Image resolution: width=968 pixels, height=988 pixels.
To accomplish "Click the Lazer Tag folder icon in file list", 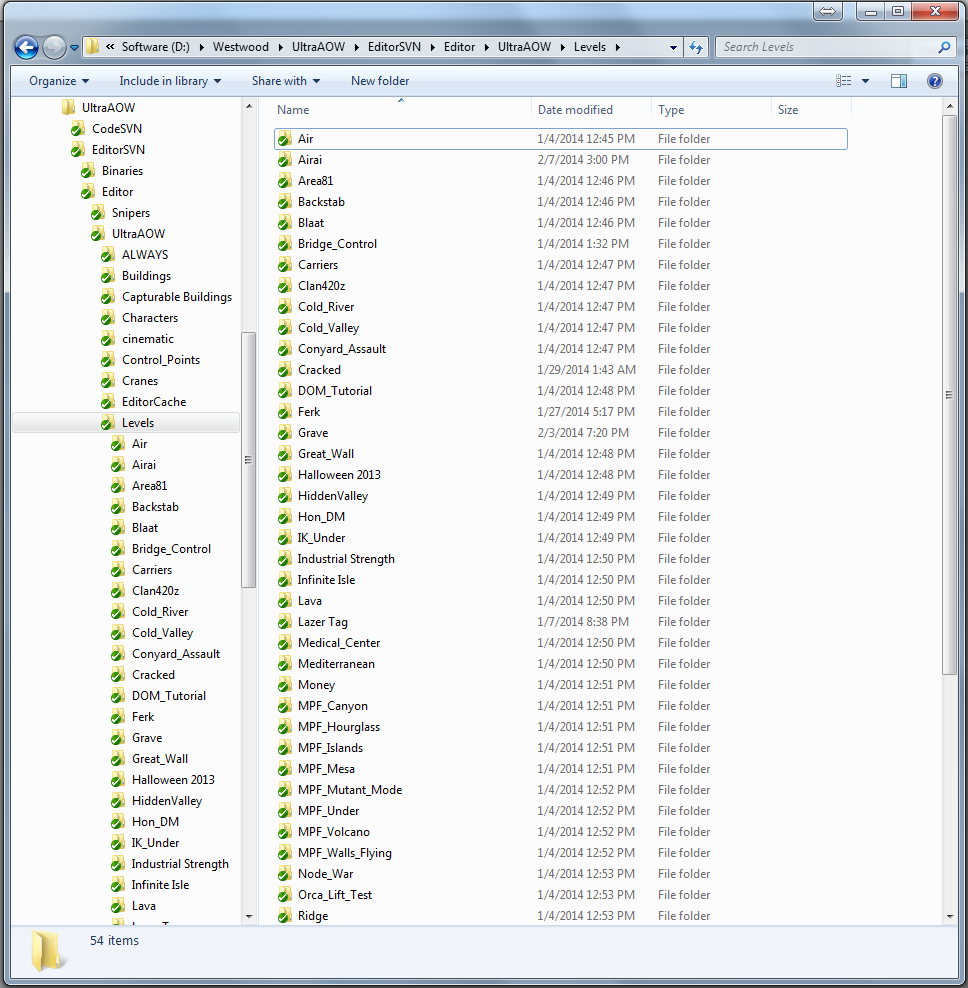I will (x=284, y=622).
